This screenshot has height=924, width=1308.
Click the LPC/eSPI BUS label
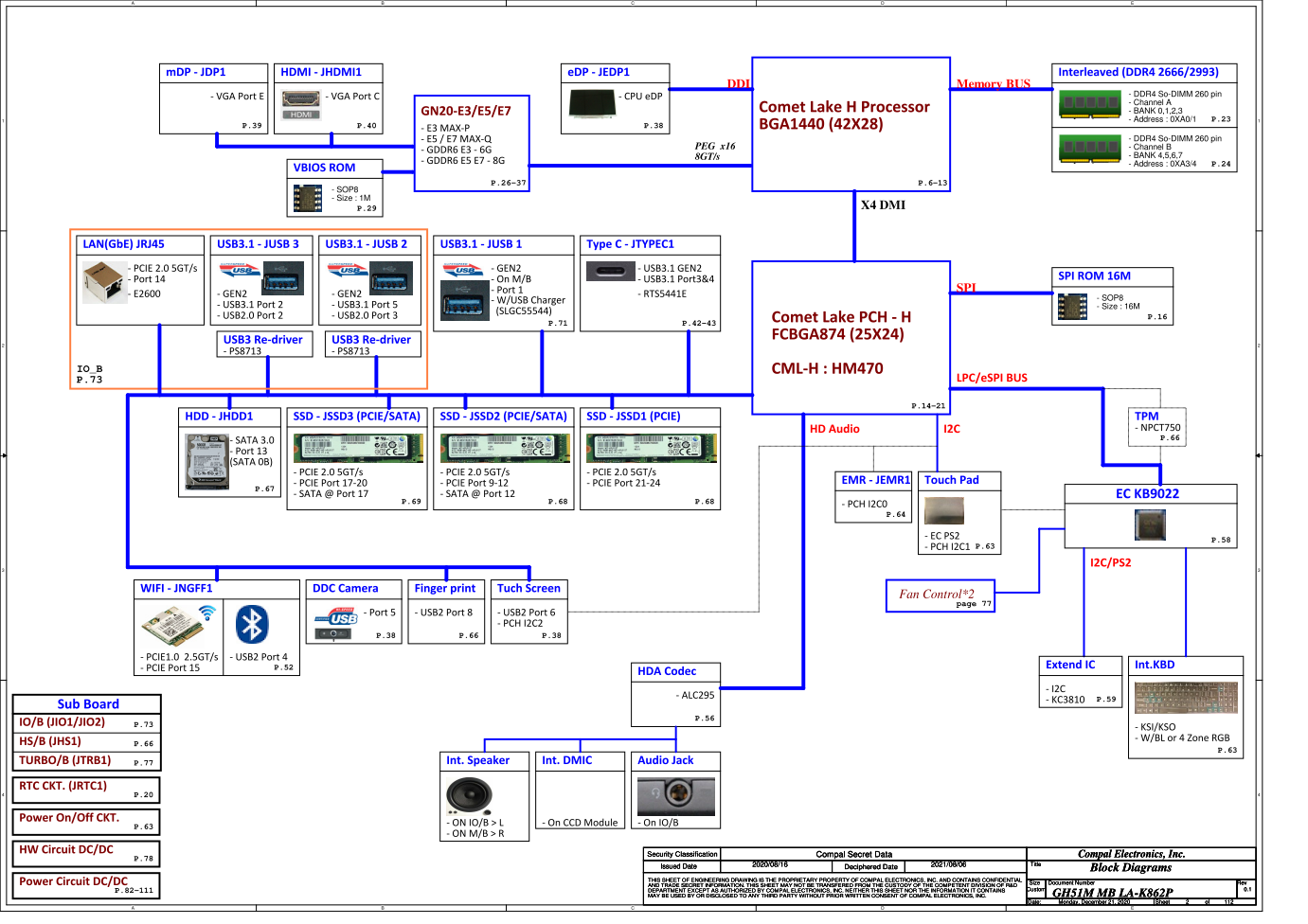click(x=992, y=378)
